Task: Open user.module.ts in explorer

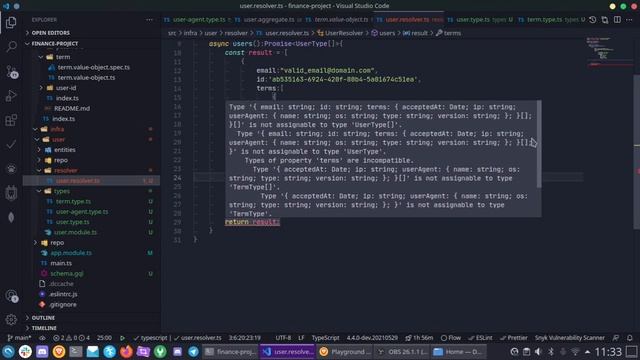Action: (91, 232)
